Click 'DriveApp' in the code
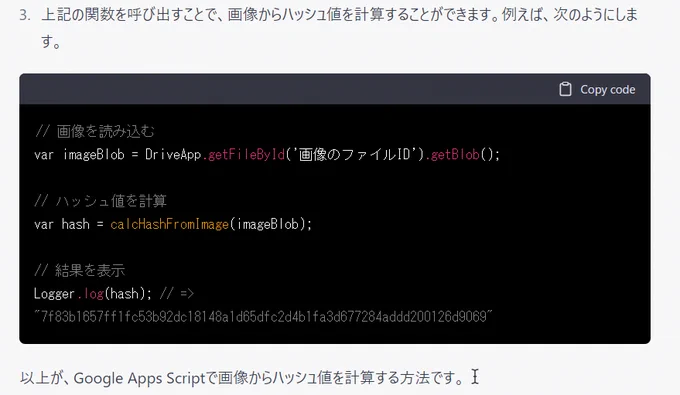This screenshot has width=680, height=395. [173, 154]
